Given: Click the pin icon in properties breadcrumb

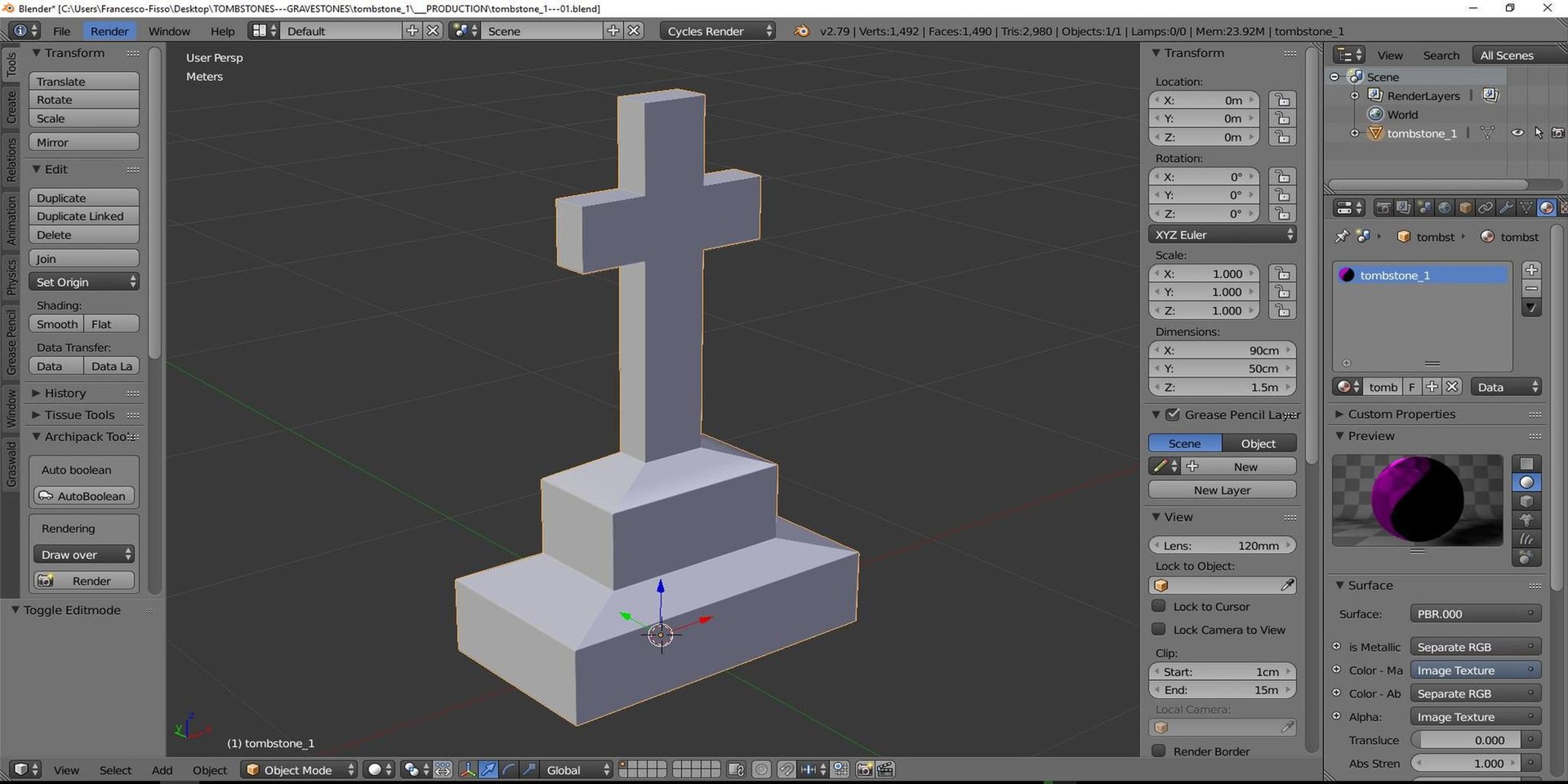Looking at the screenshot, I should click(1342, 236).
